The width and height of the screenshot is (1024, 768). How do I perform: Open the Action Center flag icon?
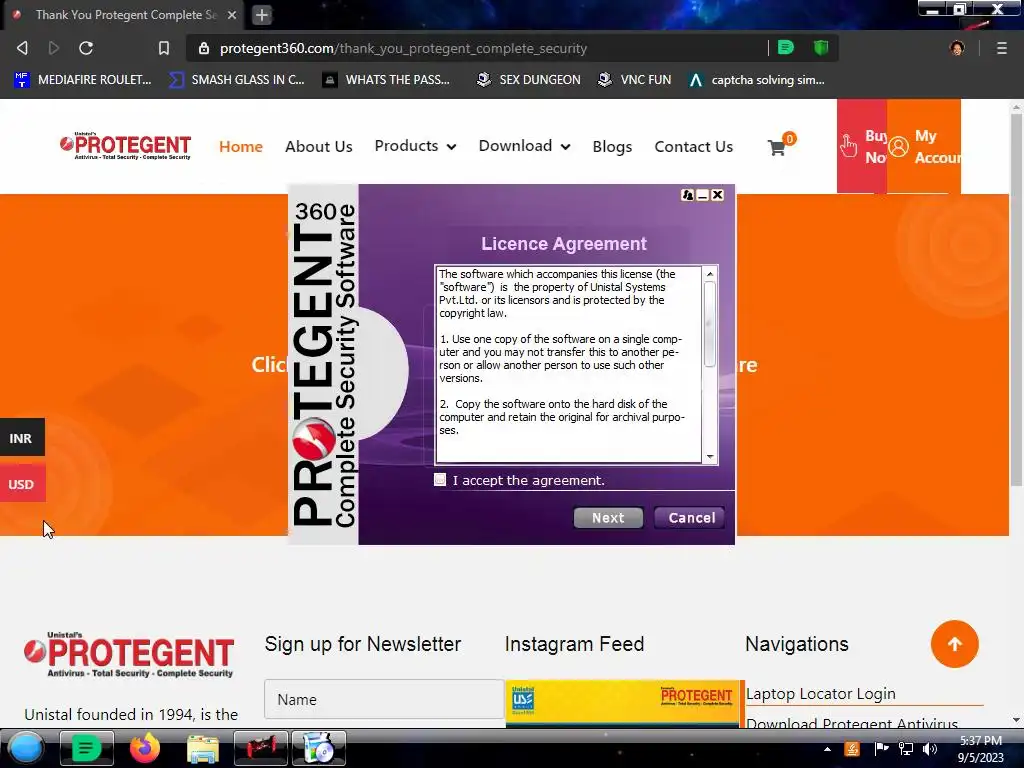881,749
